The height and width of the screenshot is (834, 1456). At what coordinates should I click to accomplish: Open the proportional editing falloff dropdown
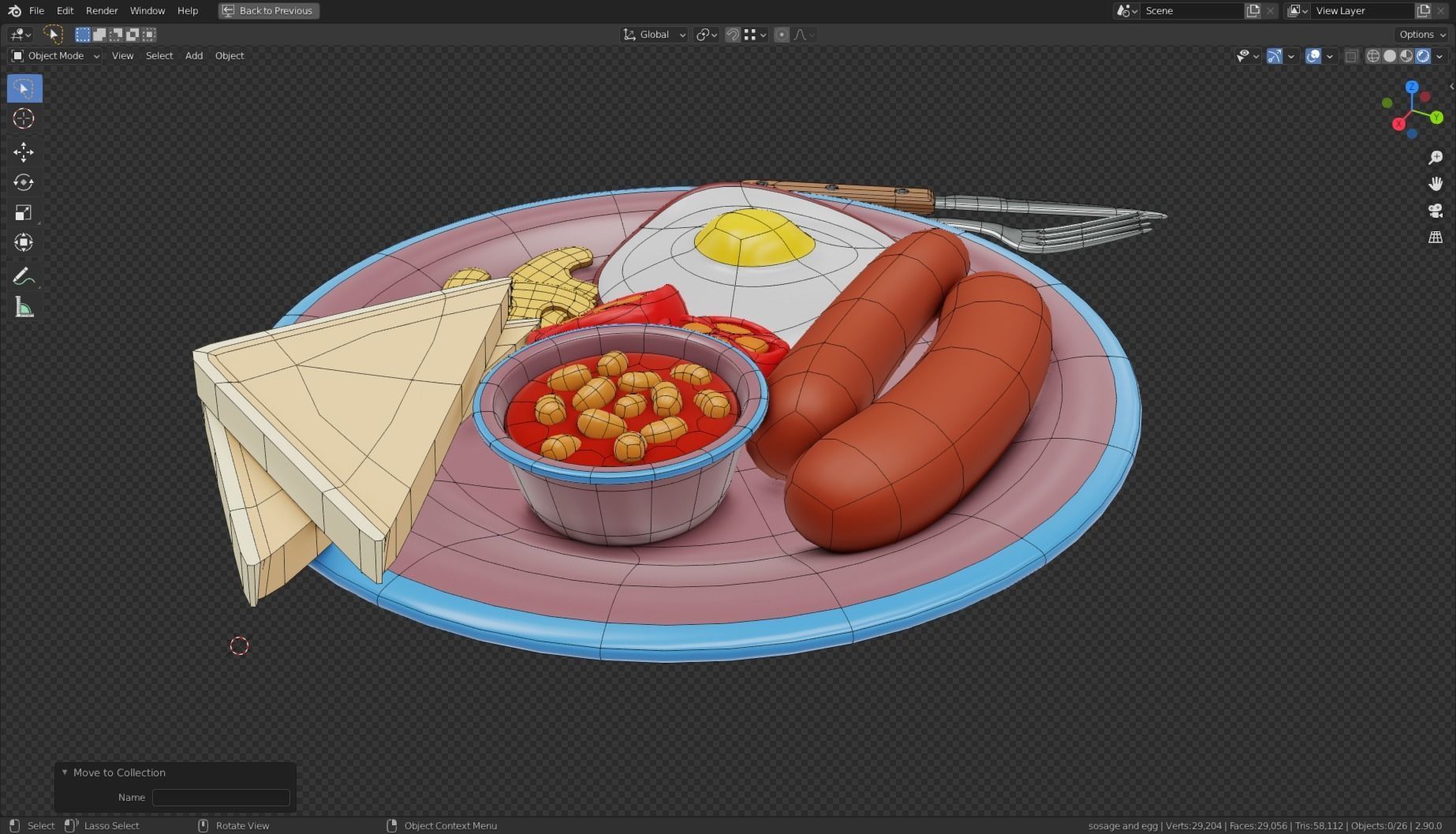[x=804, y=35]
